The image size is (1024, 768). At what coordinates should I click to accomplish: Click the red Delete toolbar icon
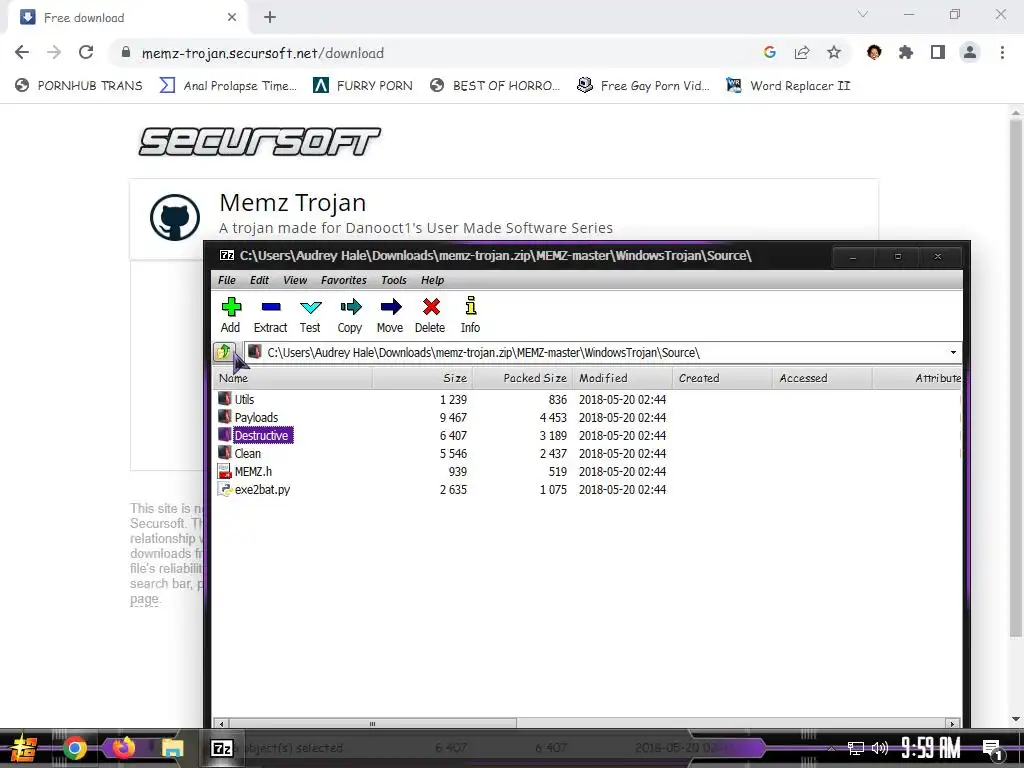pyautogui.click(x=430, y=315)
